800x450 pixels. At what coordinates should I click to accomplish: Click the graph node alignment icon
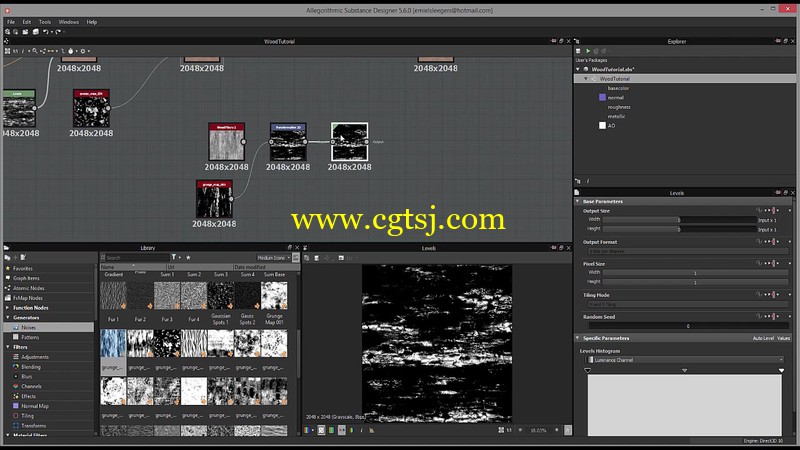[x=43, y=51]
